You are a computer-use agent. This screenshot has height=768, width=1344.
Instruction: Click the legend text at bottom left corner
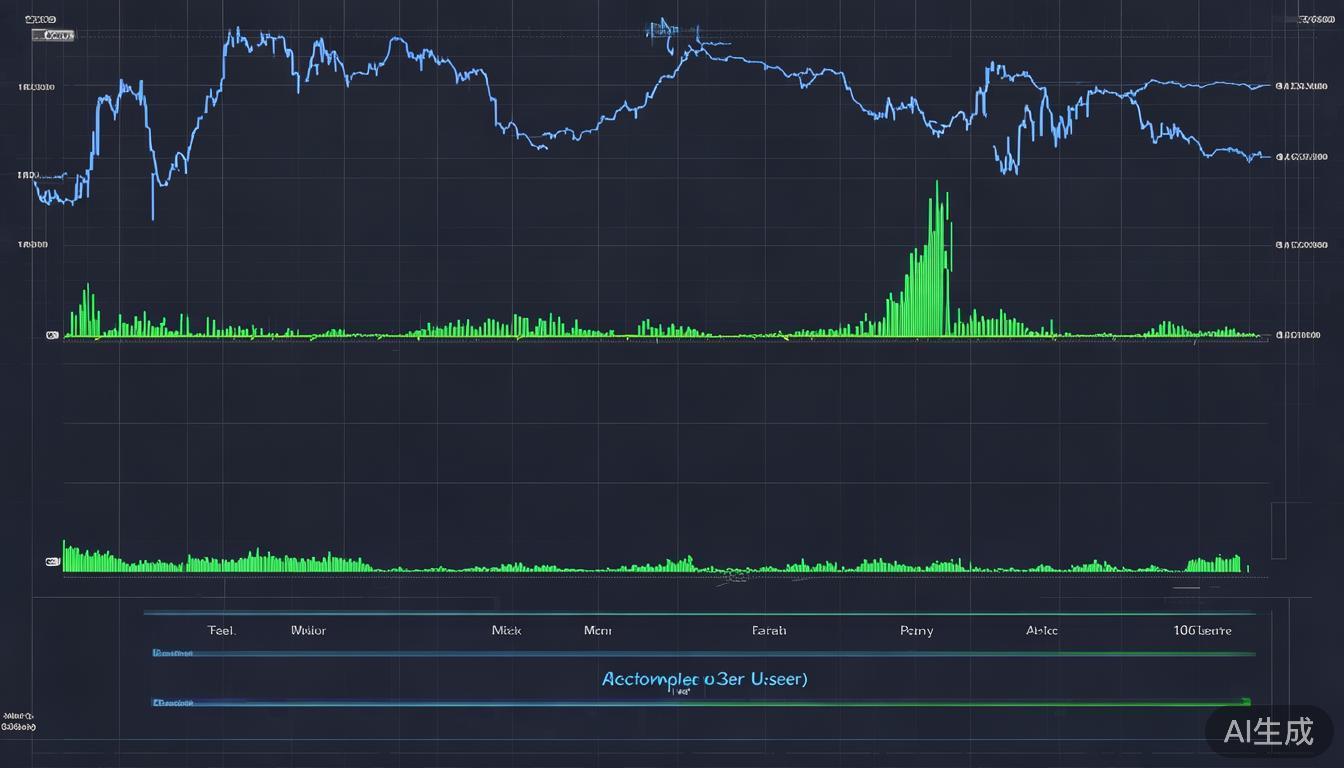click(18, 722)
